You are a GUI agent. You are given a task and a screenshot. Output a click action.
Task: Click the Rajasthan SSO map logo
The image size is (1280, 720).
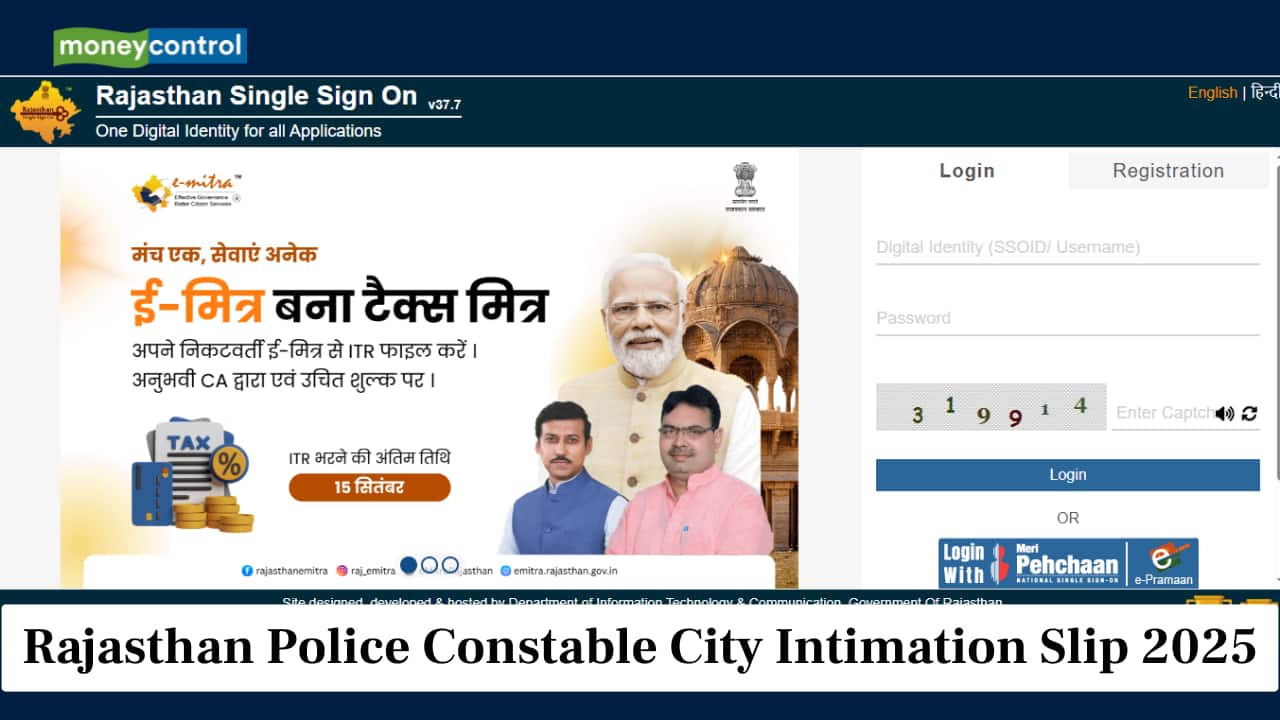[x=46, y=112]
